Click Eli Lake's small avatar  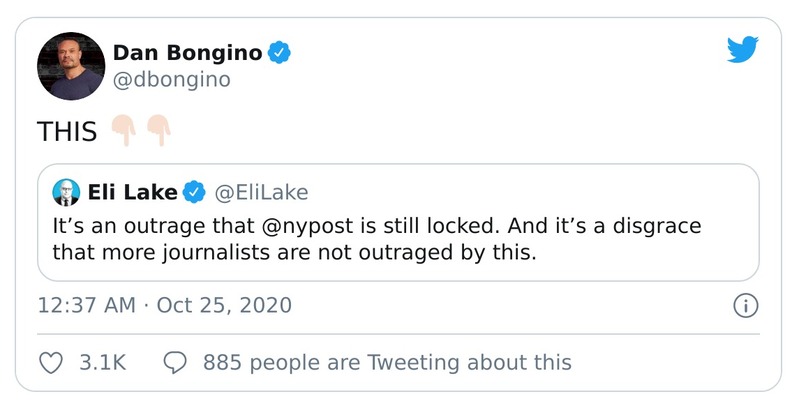tap(66, 192)
